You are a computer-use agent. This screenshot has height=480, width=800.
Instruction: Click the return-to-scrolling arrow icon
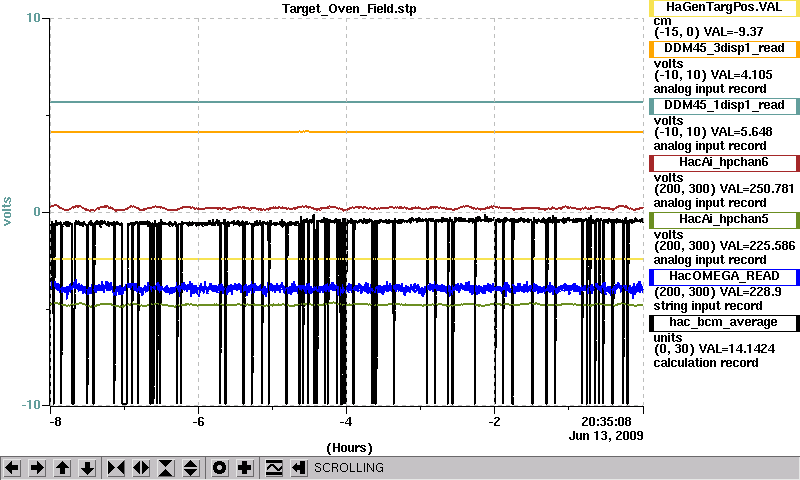299,468
